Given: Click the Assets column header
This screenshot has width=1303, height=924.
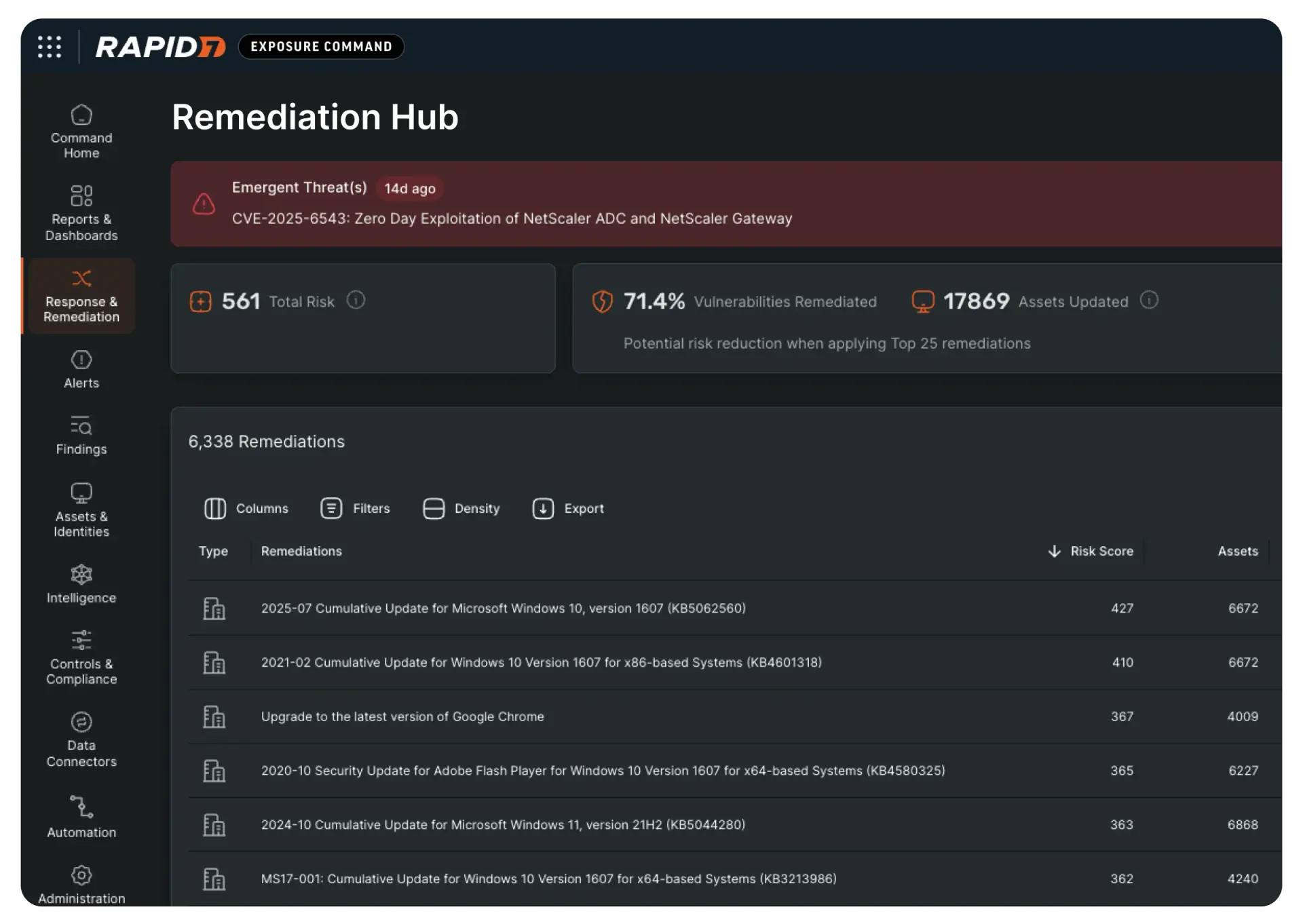Looking at the screenshot, I should point(1238,551).
